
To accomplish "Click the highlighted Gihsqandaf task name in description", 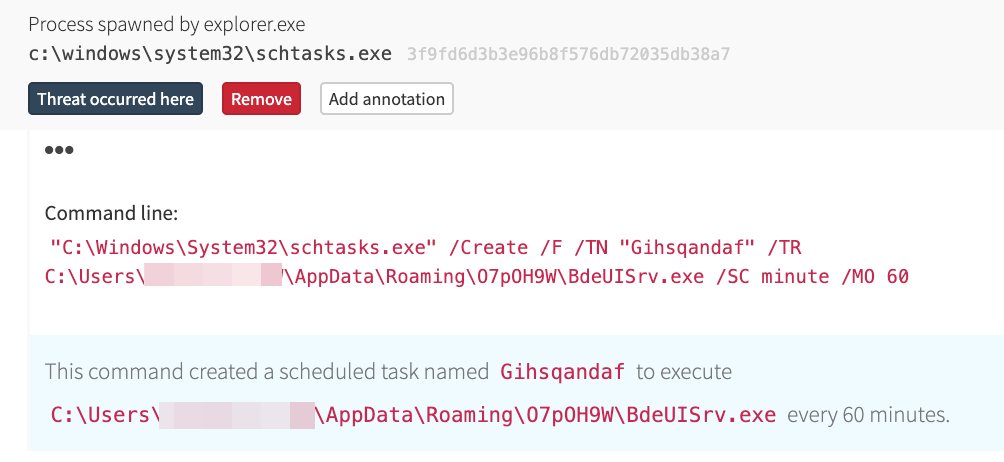I will pyautogui.click(x=563, y=372).
